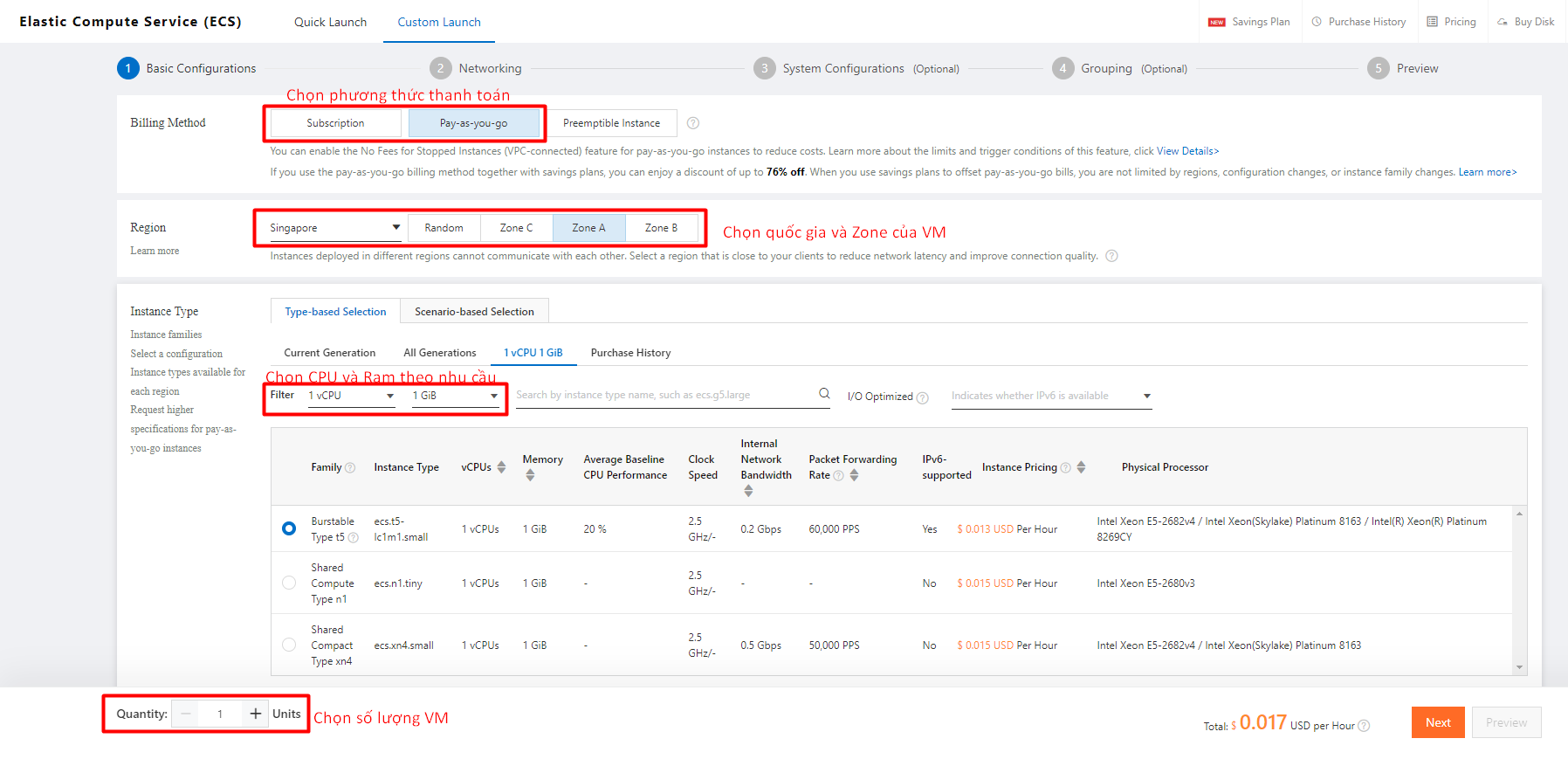The width and height of the screenshot is (1568, 773).
Task: Click Packet Forwarding Rate help icon
Action: click(x=839, y=476)
